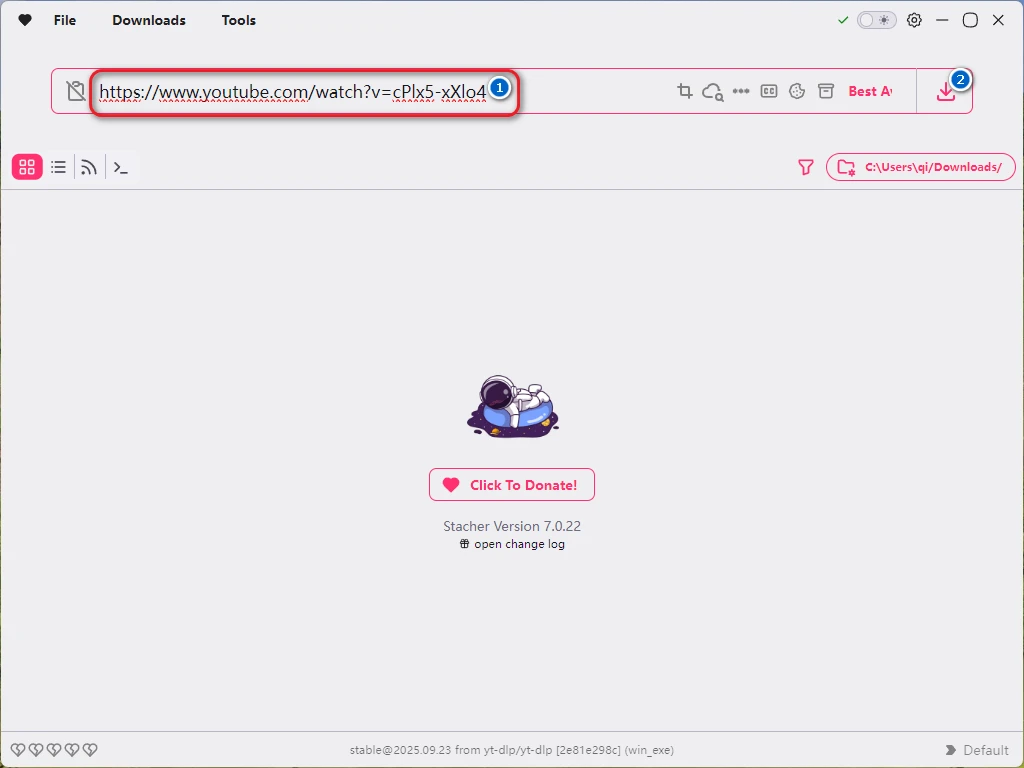
Task: Click the archive box icon
Action: tap(826, 91)
